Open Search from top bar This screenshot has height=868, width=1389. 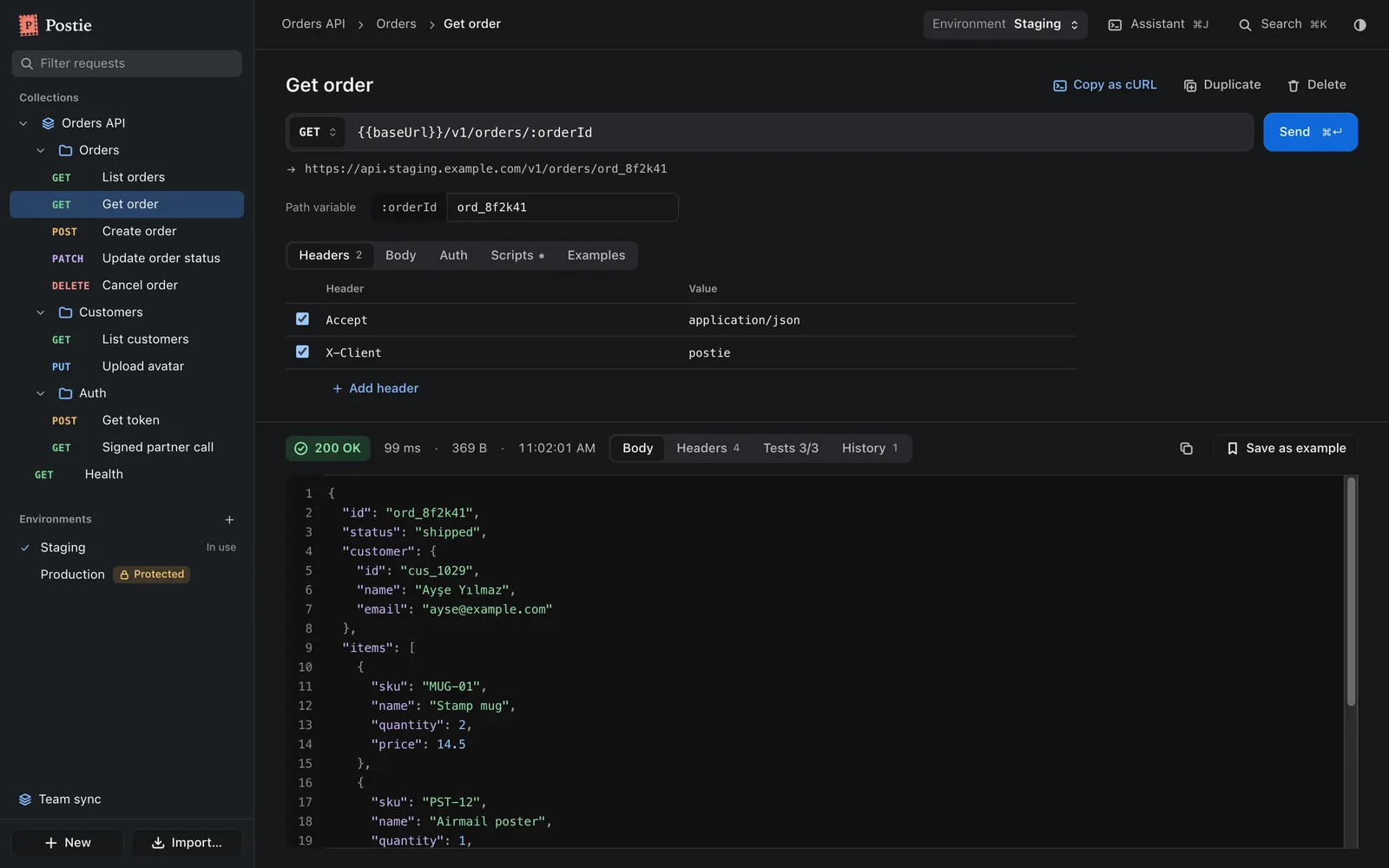pos(1282,24)
